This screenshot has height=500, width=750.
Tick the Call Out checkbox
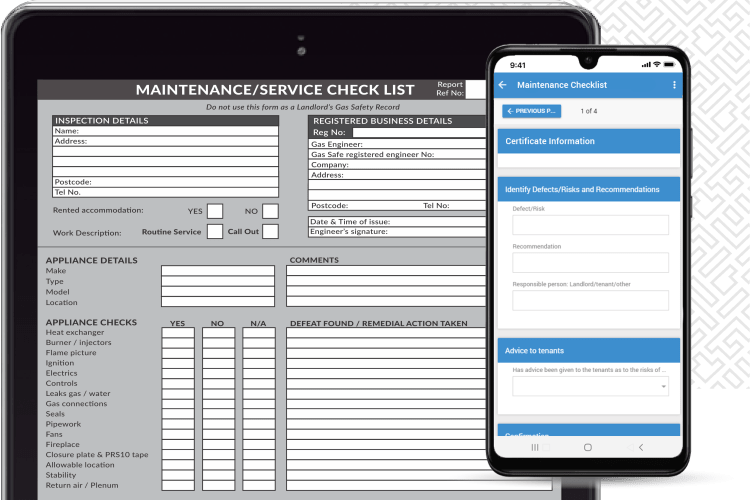pyautogui.click(x=270, y=232)
